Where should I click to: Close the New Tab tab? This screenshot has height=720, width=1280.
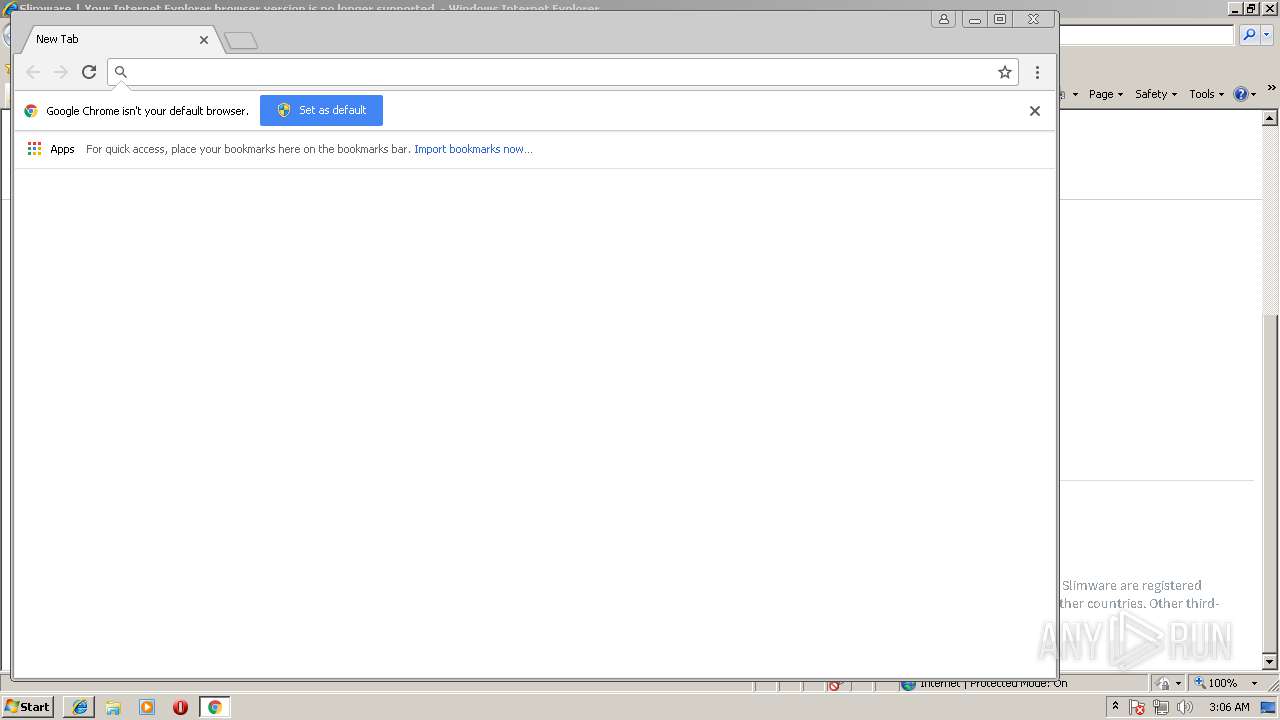point(204,40)
